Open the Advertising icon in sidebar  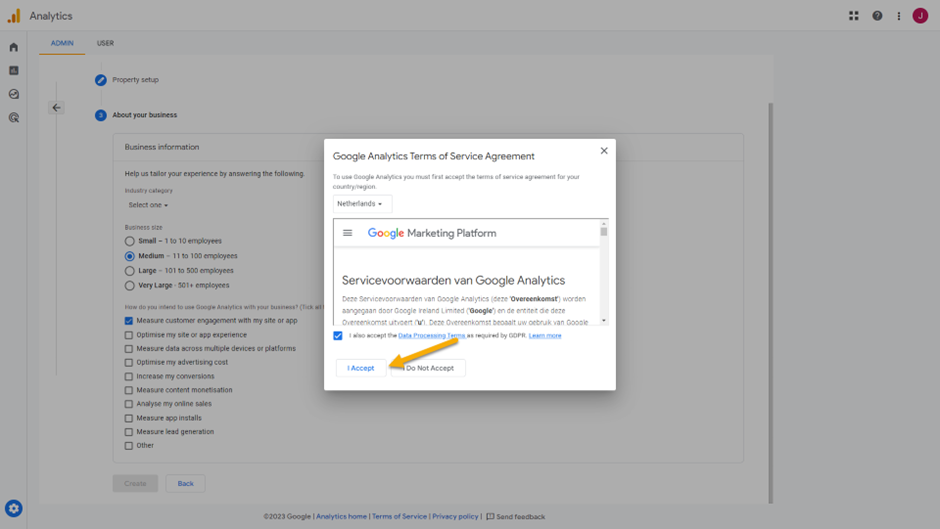pyautogui.click(x=13, y=118)
